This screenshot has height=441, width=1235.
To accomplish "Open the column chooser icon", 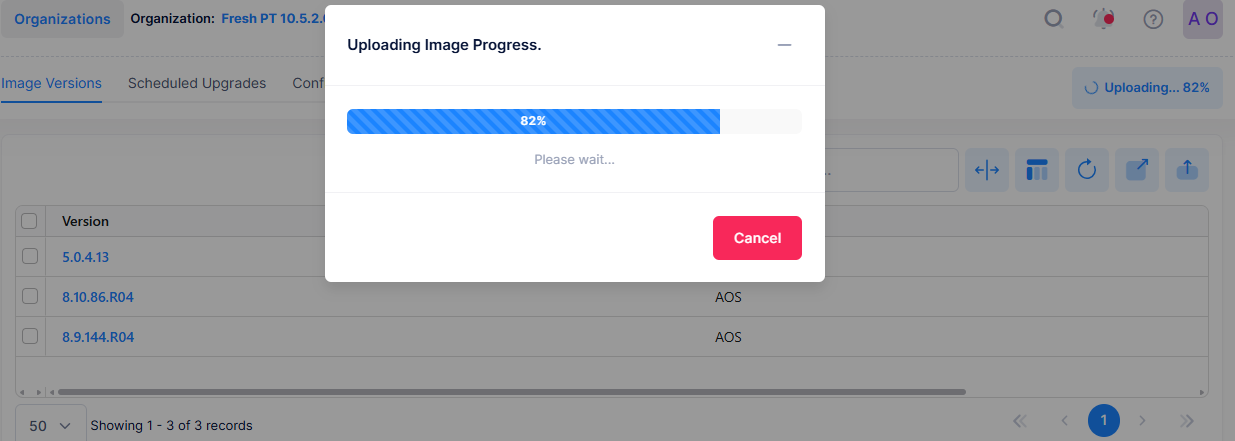I will (1037, 170).
